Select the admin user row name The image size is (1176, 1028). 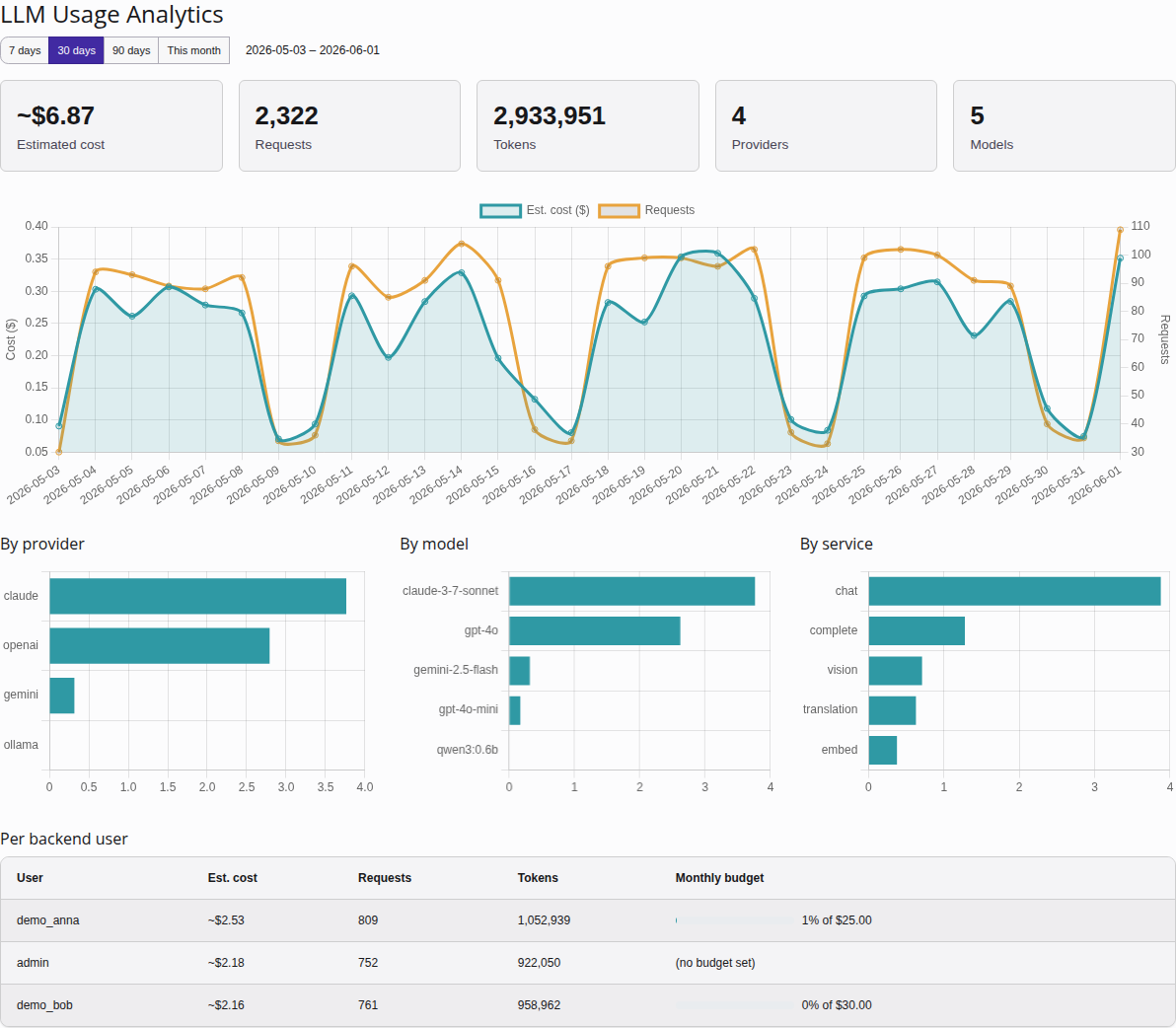pyautogui.click(x=33, y=963)
